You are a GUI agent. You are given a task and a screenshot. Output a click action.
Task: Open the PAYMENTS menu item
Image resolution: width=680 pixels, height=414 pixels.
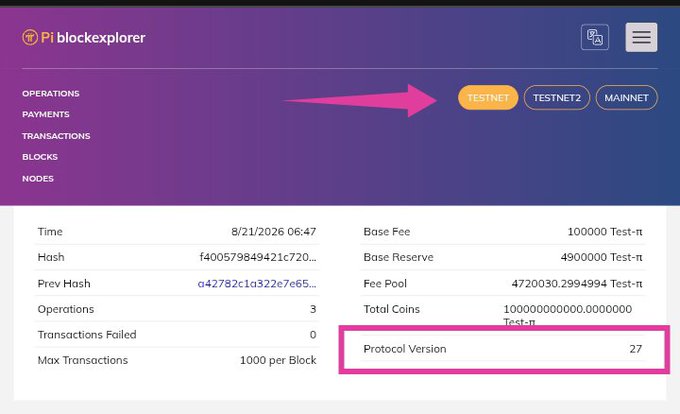46,114
